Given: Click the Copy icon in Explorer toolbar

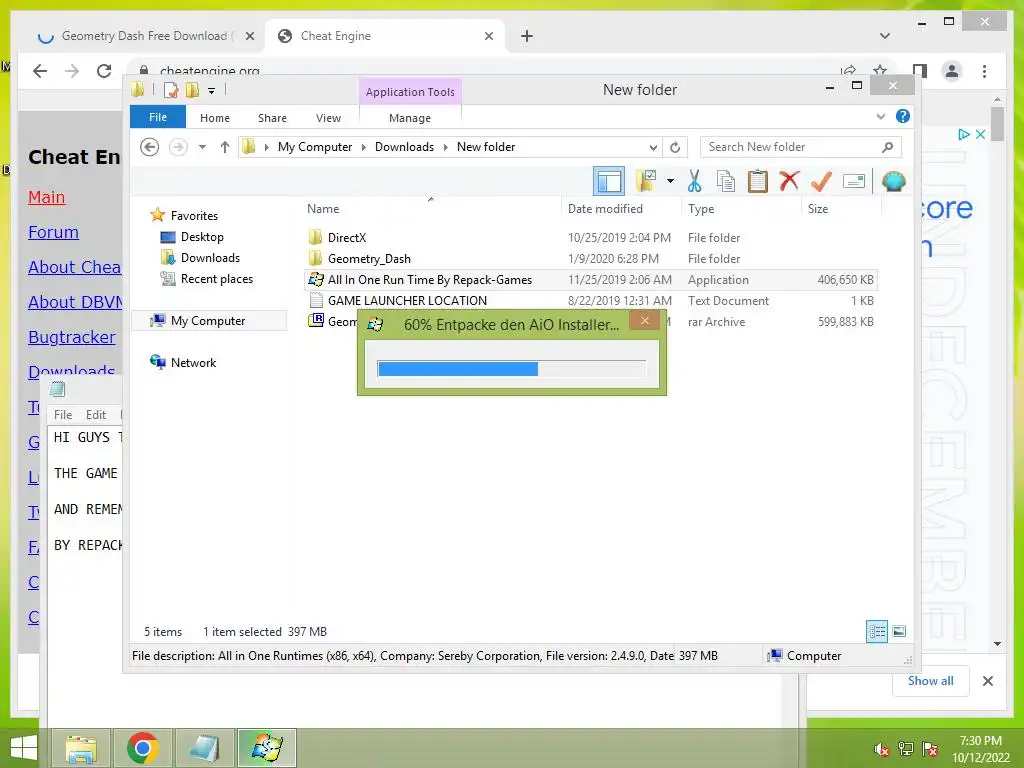Looking at the screenshot, I should click(726, 182).
